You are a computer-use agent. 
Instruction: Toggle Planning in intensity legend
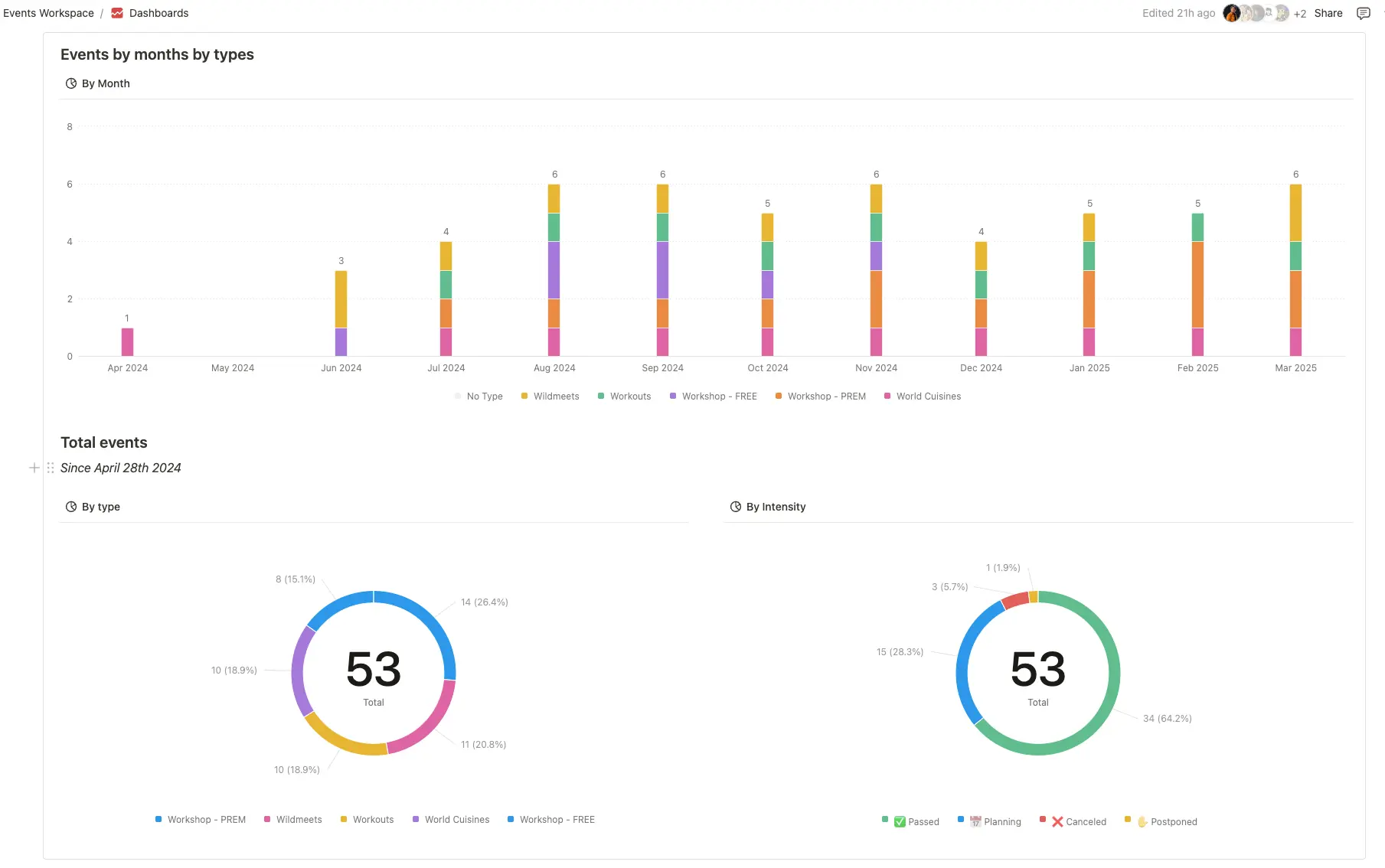(x=989, y=822)
